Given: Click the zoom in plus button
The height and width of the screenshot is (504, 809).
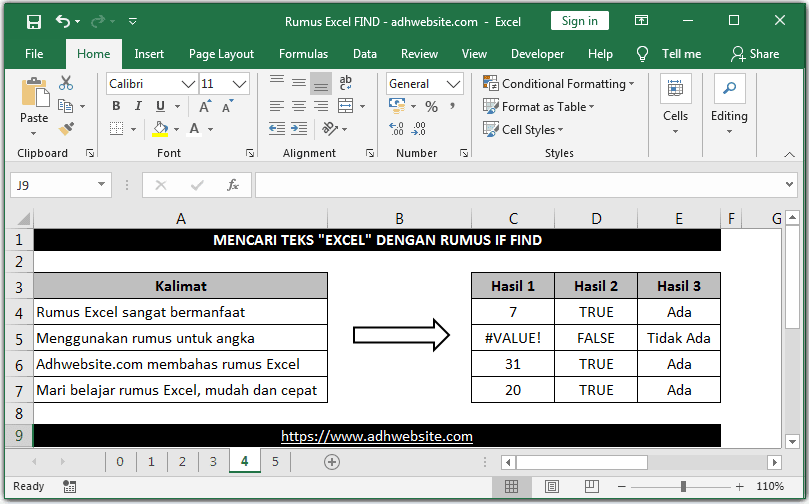Looking at the screenshot, I should pos(740,486).
